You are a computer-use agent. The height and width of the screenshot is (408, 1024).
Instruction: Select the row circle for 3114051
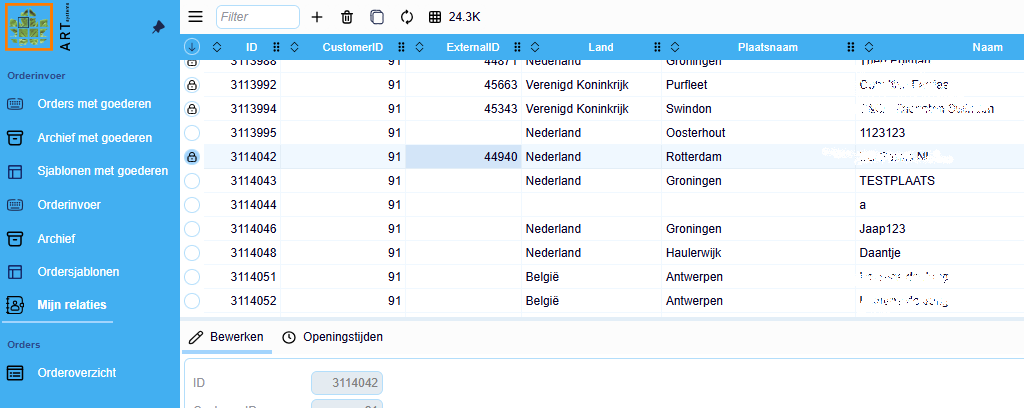tap(192, 277)
